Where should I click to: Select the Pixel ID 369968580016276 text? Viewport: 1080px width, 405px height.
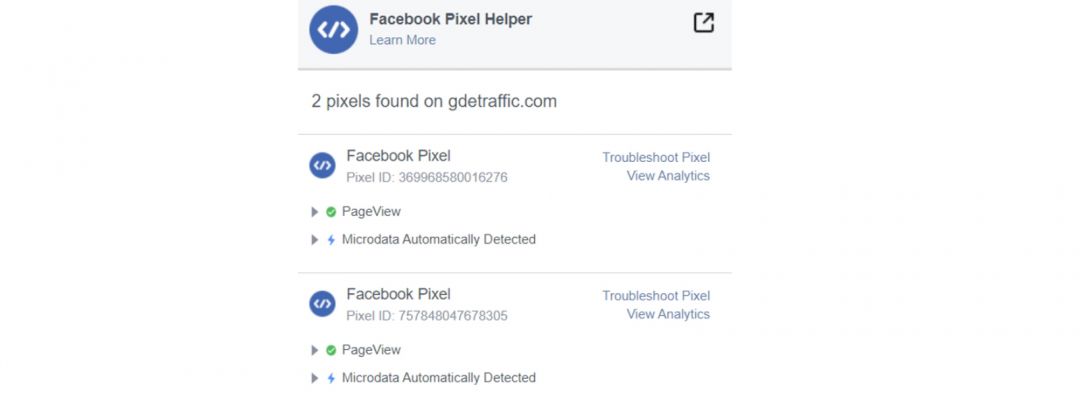pos(427,178)
